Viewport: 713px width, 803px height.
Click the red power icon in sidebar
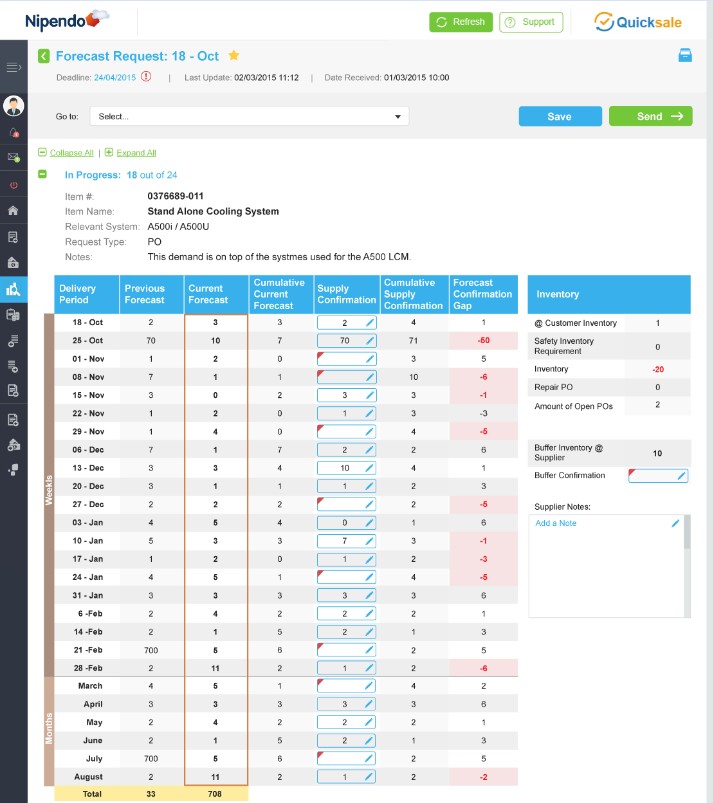point(14,185)
